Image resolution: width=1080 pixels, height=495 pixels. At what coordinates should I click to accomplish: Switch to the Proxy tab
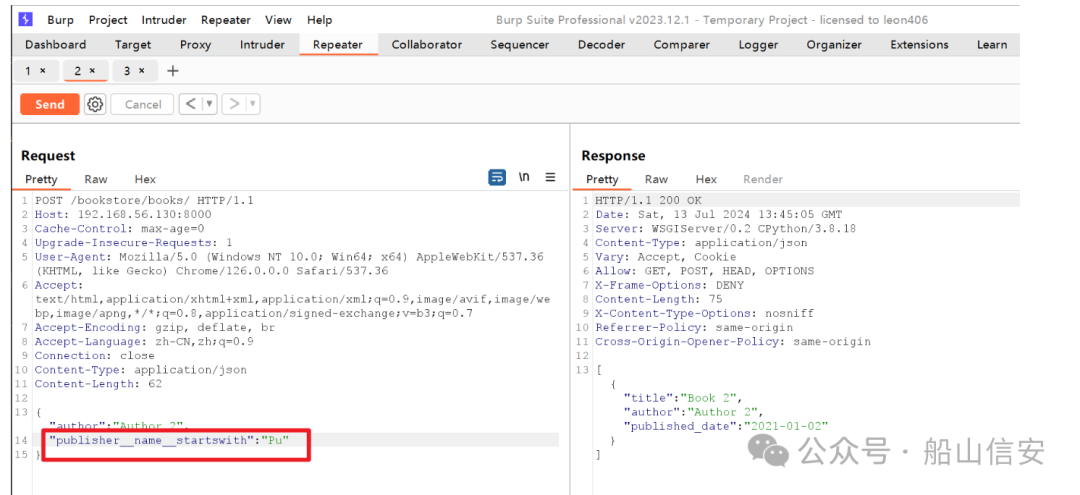pyautogui.click(x=196, y=45)
